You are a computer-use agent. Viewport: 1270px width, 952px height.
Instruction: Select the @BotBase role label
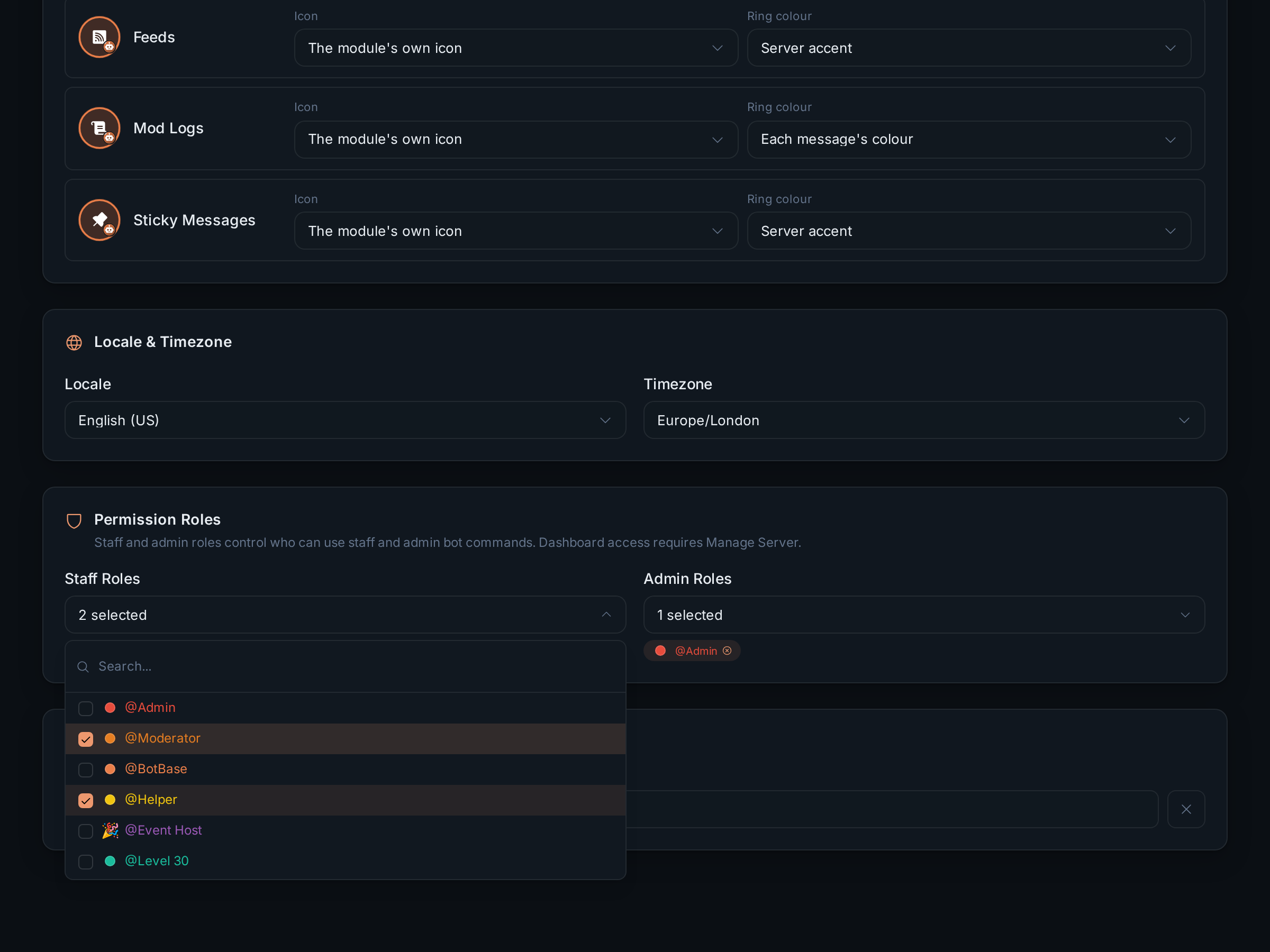[156, 769]
